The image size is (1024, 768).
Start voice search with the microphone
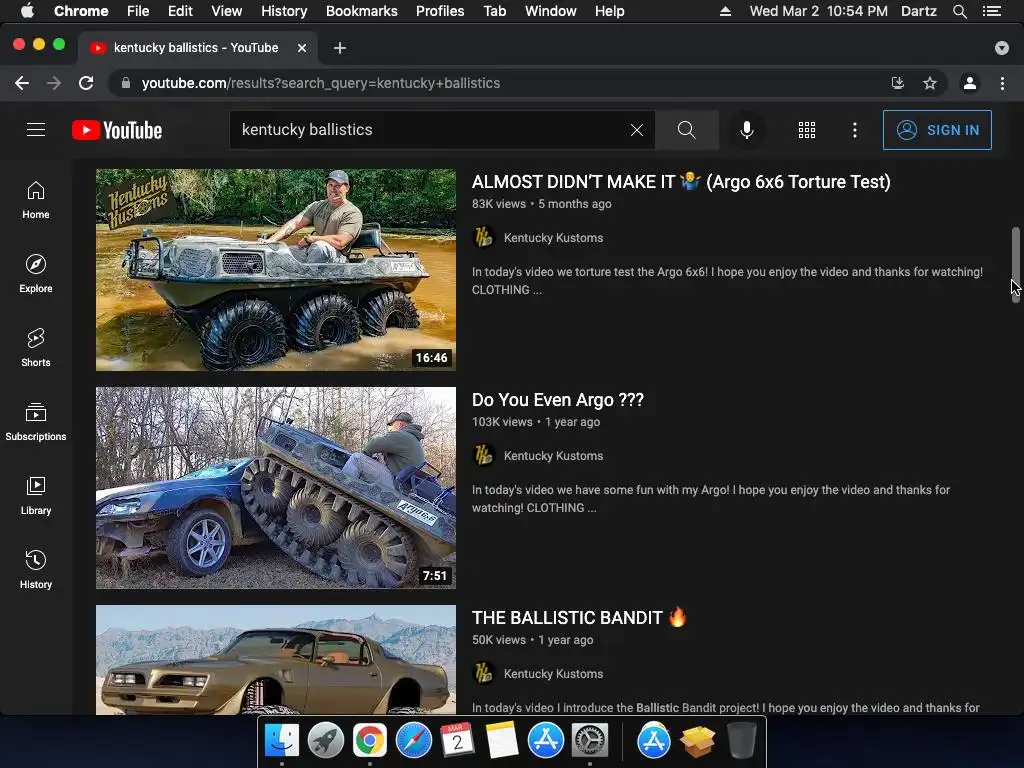(747, 130)
